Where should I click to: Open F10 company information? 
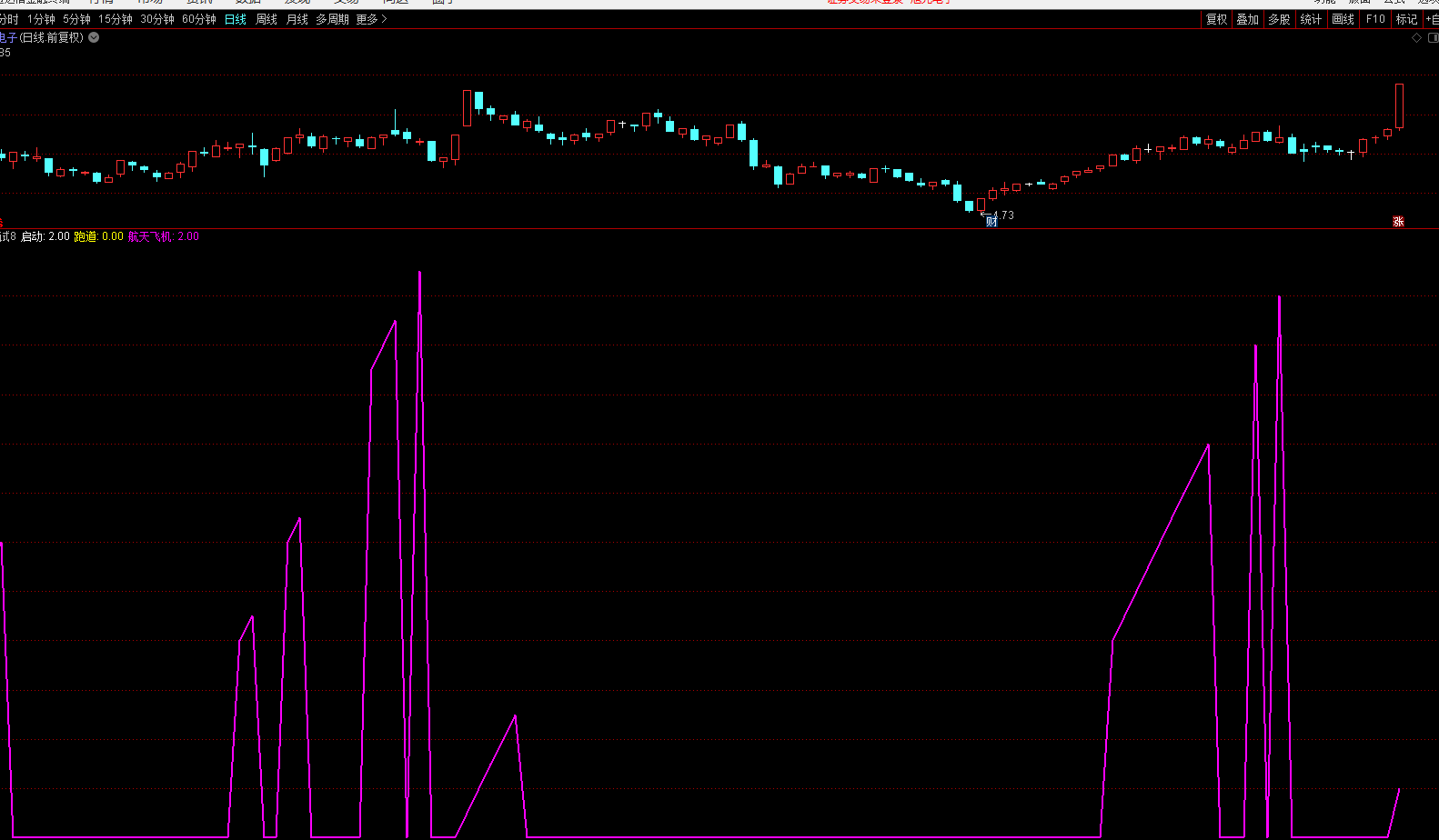[1375, 19]
